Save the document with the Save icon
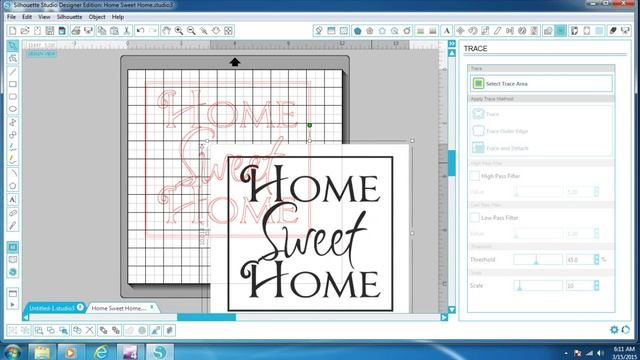 [50, 31]
